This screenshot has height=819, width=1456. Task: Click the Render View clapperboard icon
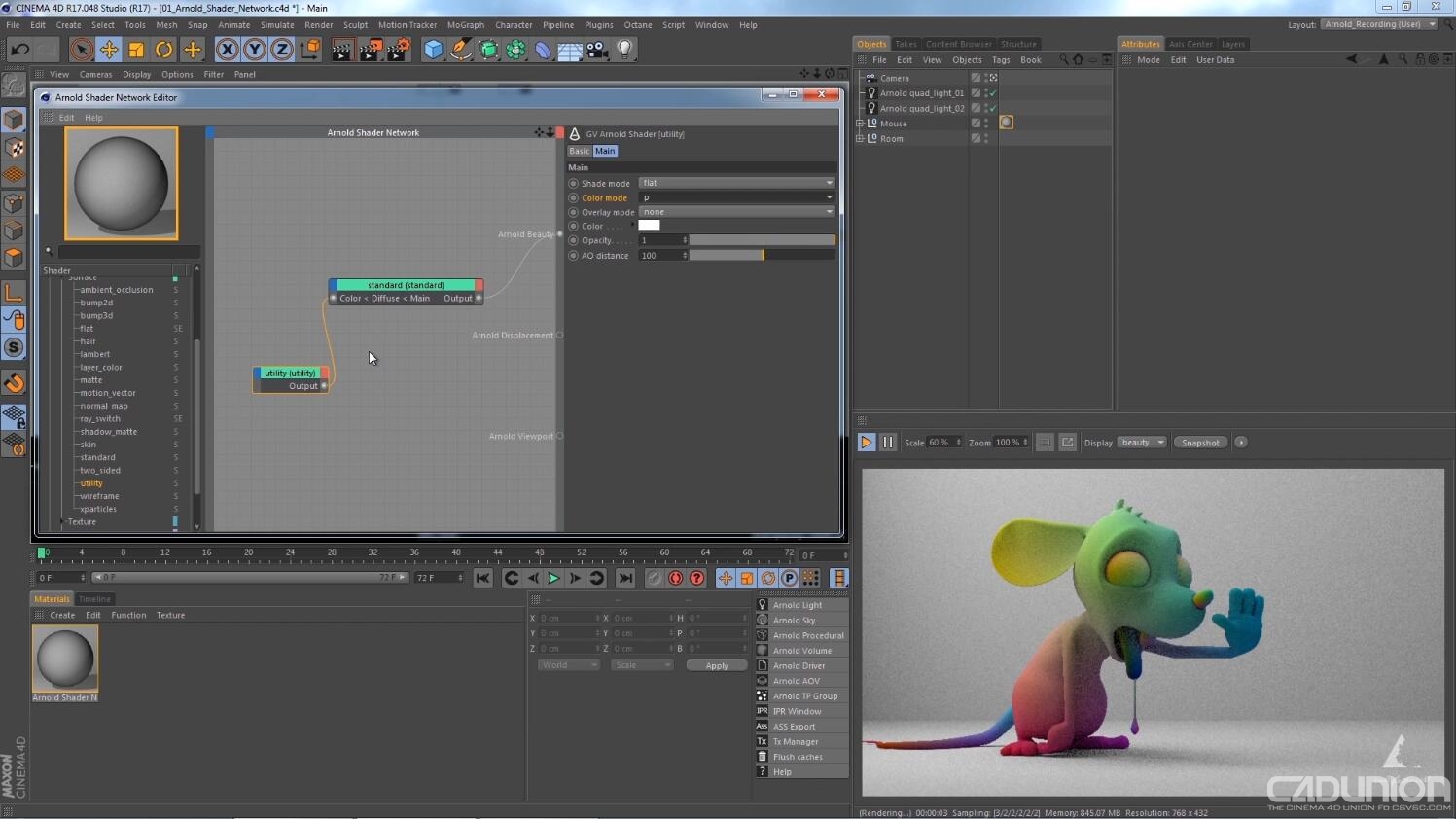pos(341,50)
